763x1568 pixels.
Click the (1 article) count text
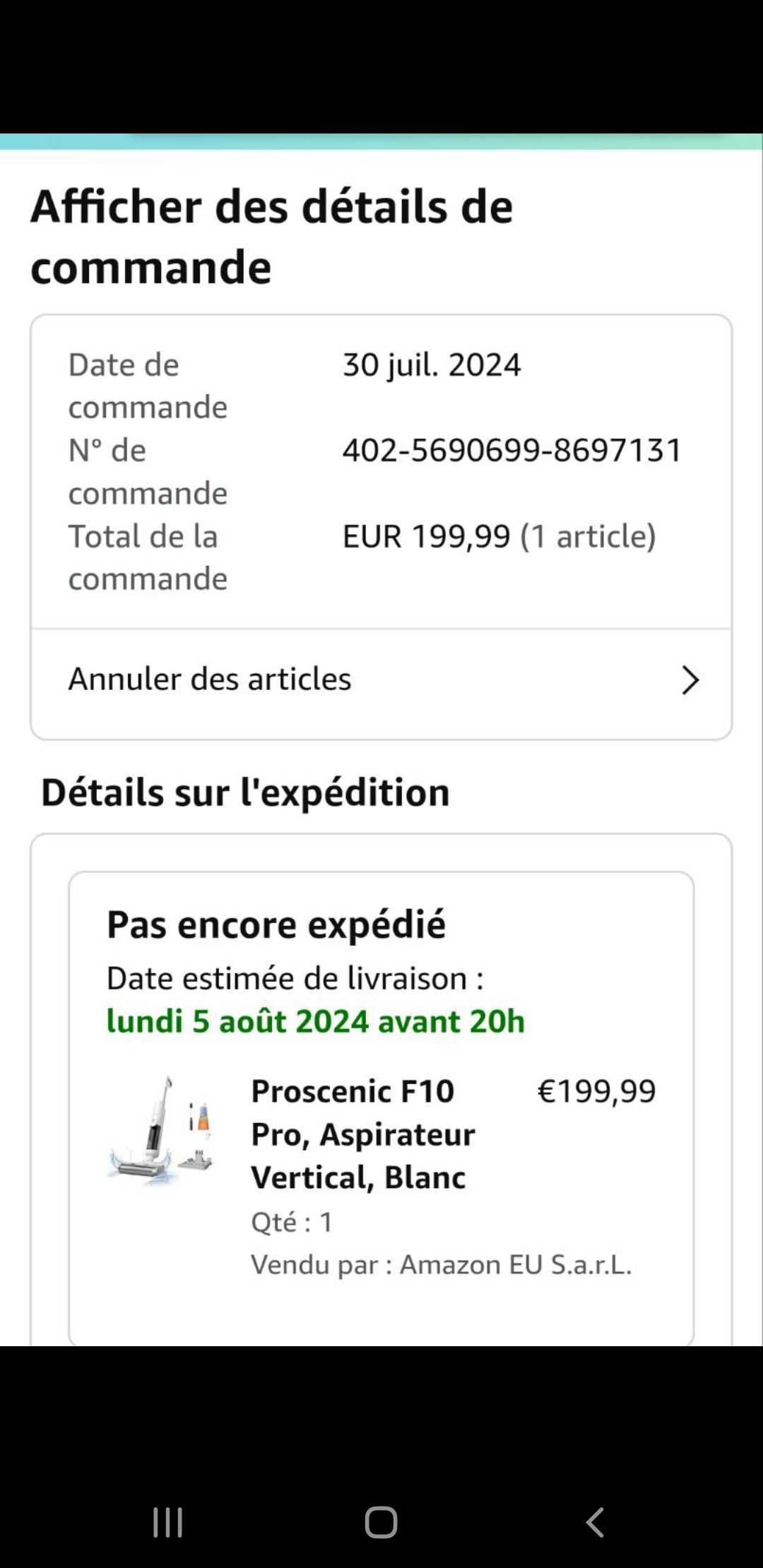[588, 536]
